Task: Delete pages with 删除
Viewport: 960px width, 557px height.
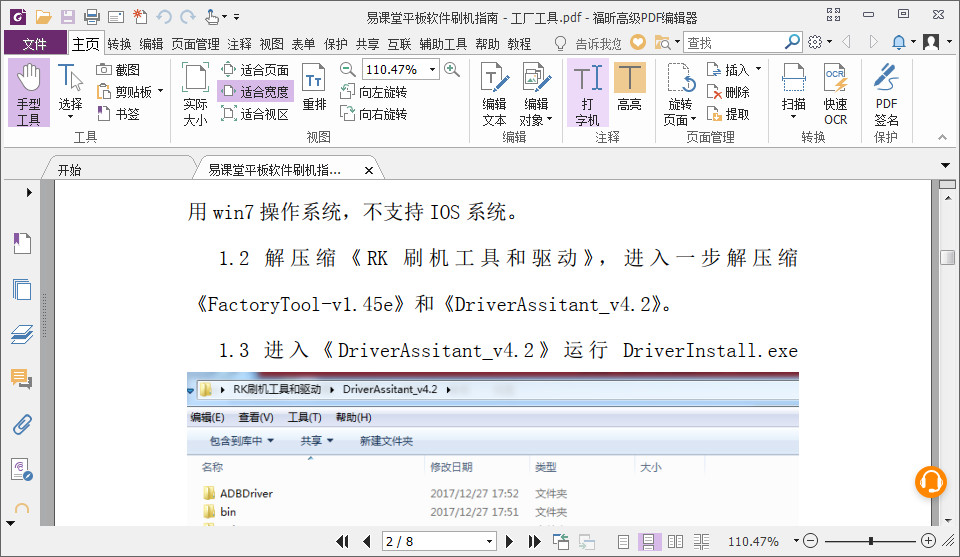Action: coord(729,92)
